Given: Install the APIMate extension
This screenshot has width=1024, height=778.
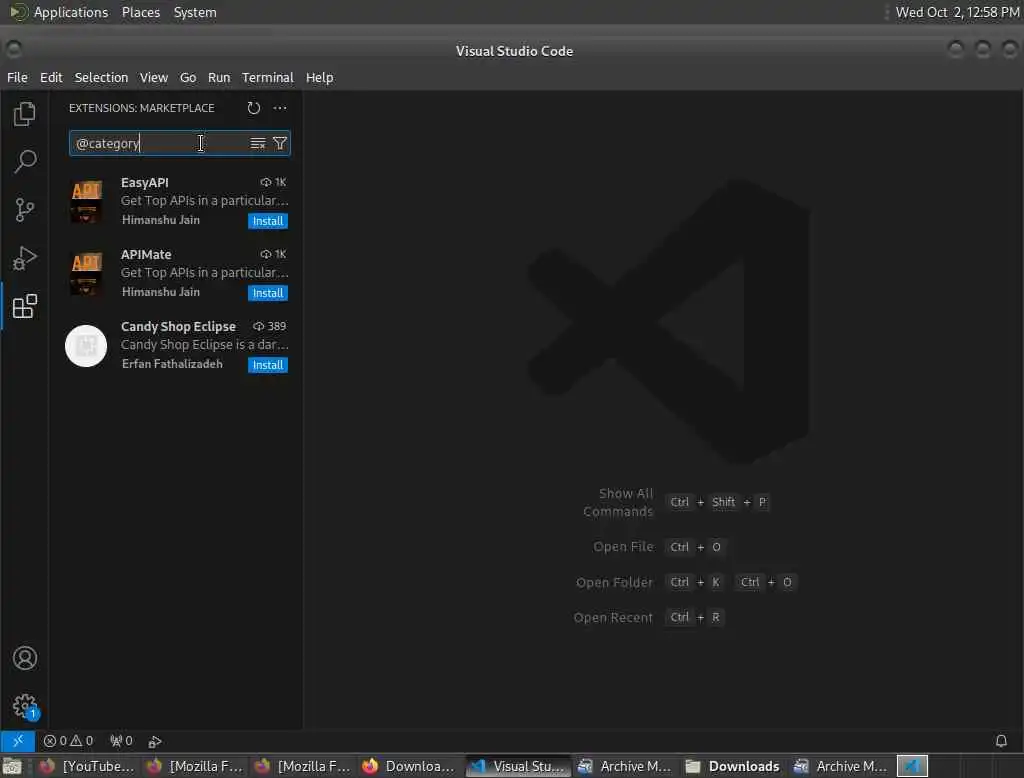Looking at the screenshot, I should coord(268,293).
